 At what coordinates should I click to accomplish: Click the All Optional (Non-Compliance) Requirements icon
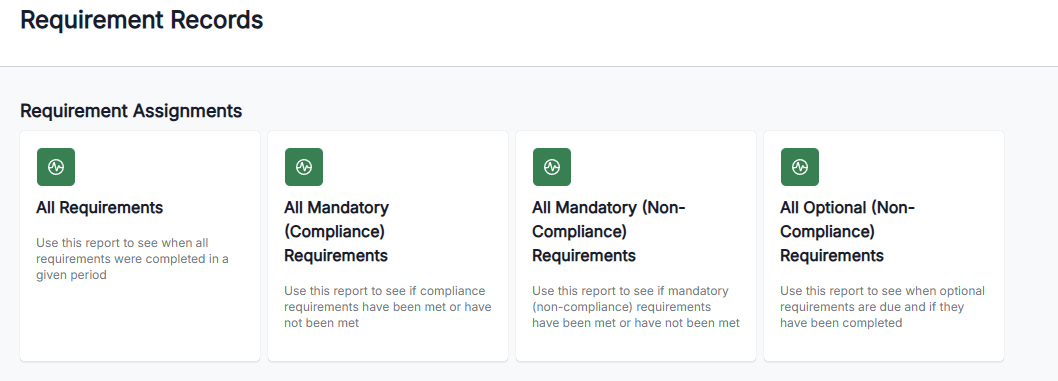pos(800,167)
